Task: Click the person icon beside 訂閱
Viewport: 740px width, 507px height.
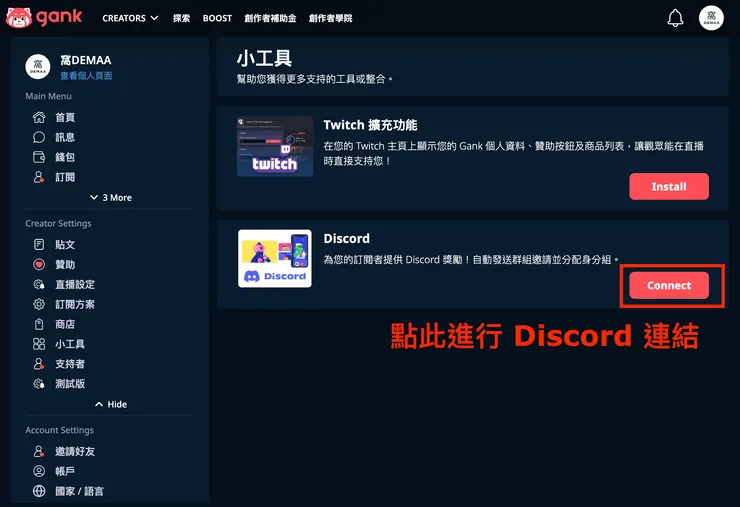Action: 39,177
